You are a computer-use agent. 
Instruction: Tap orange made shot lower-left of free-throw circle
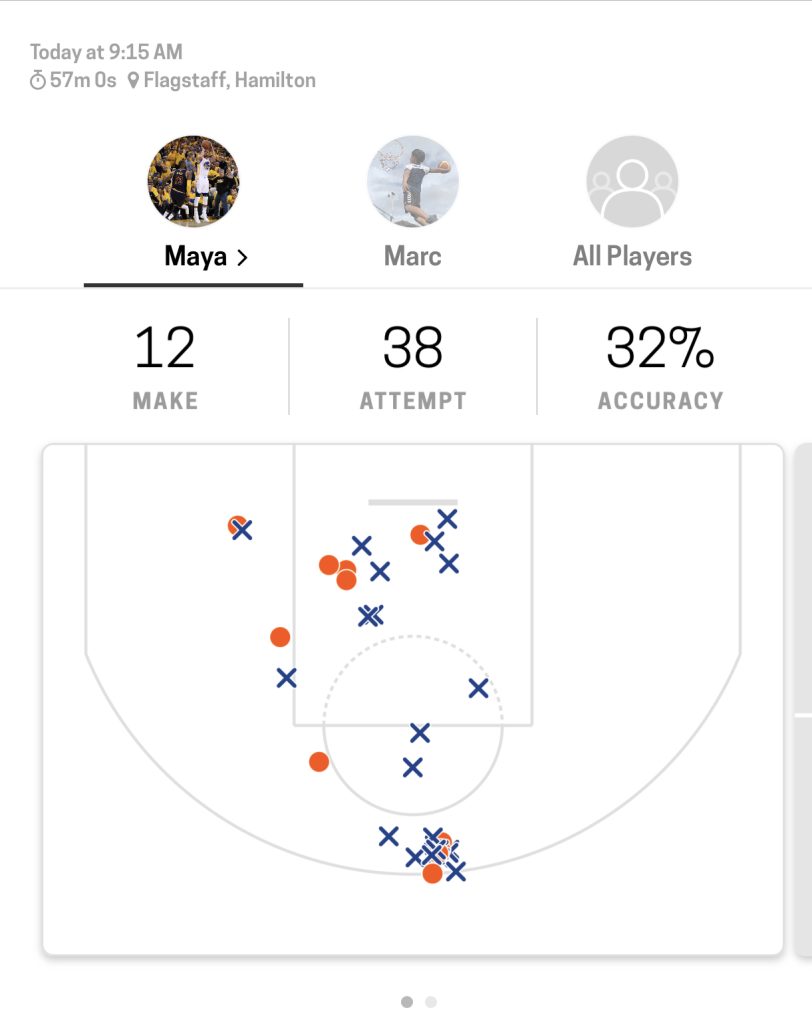(319, 762)
